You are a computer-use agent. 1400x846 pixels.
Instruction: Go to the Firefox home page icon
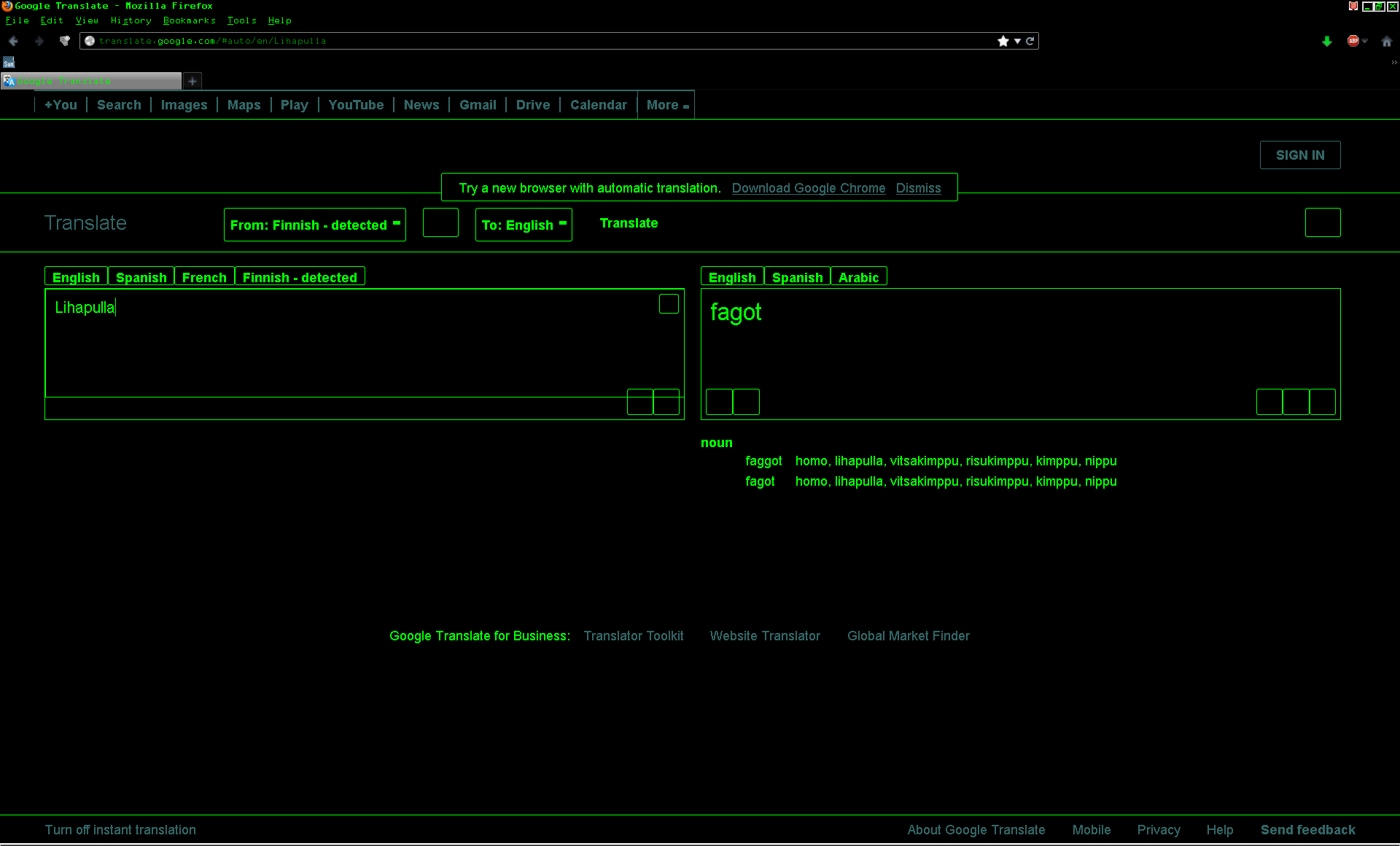[x=1387, y=42]
